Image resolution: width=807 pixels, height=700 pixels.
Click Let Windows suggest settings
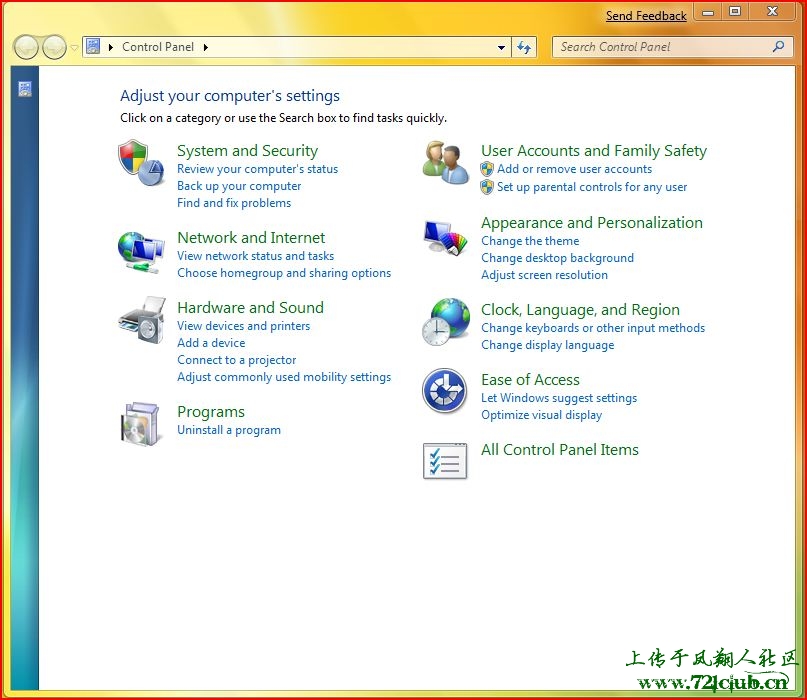point(559,398)
